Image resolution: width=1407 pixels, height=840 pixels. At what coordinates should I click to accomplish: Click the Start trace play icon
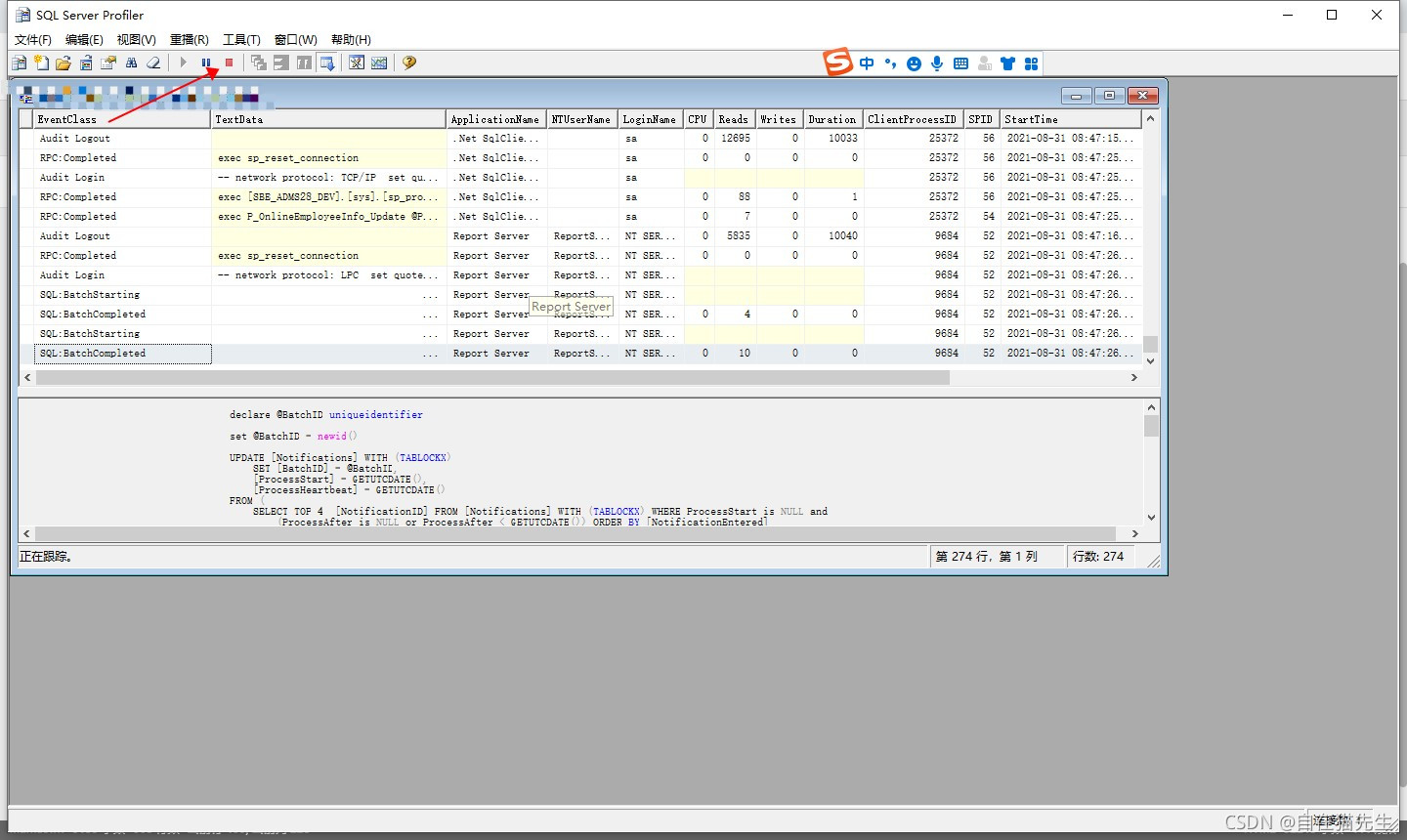[183, 63]
